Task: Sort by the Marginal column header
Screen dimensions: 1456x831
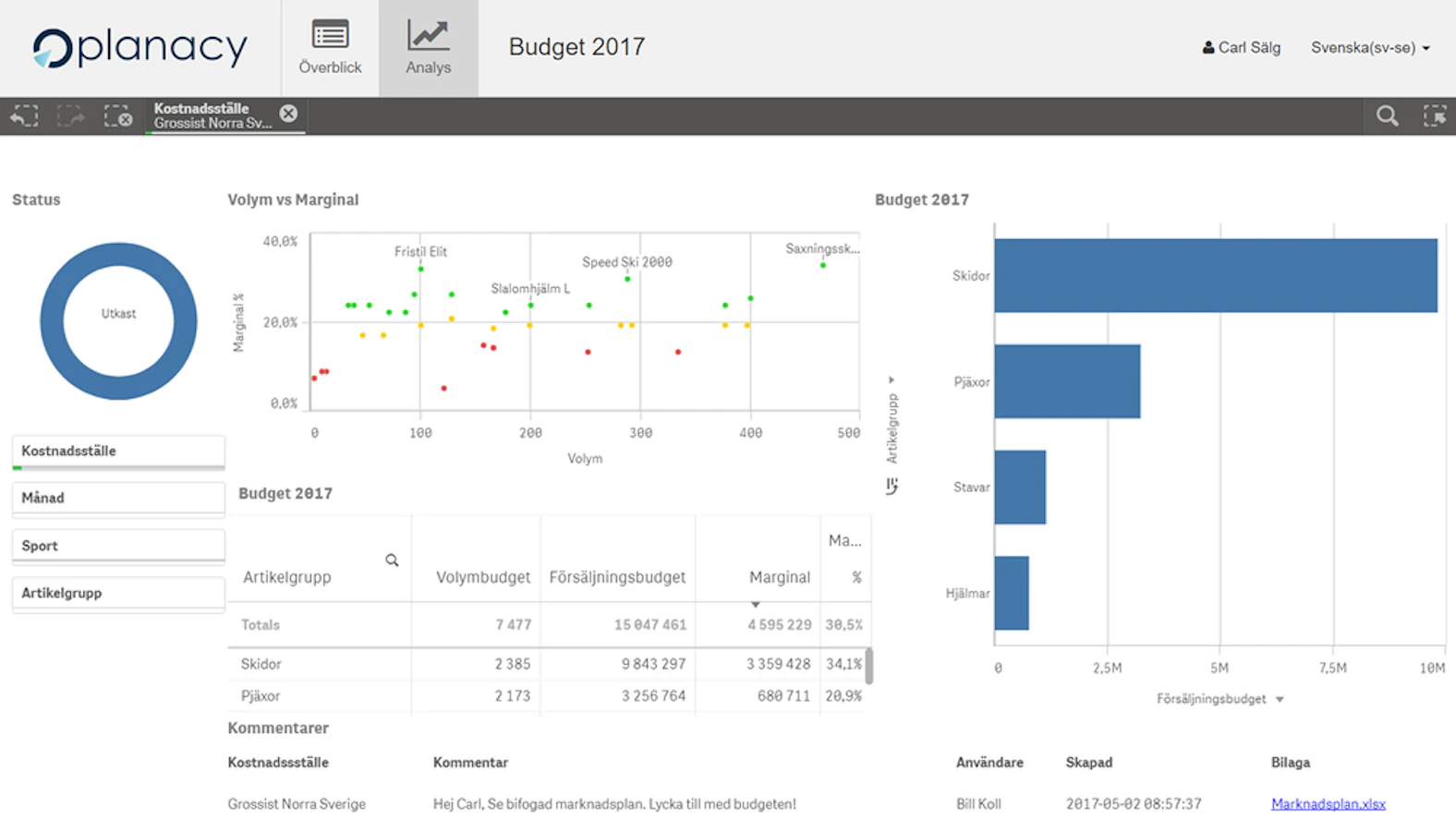Action: (x=780, y=577)
